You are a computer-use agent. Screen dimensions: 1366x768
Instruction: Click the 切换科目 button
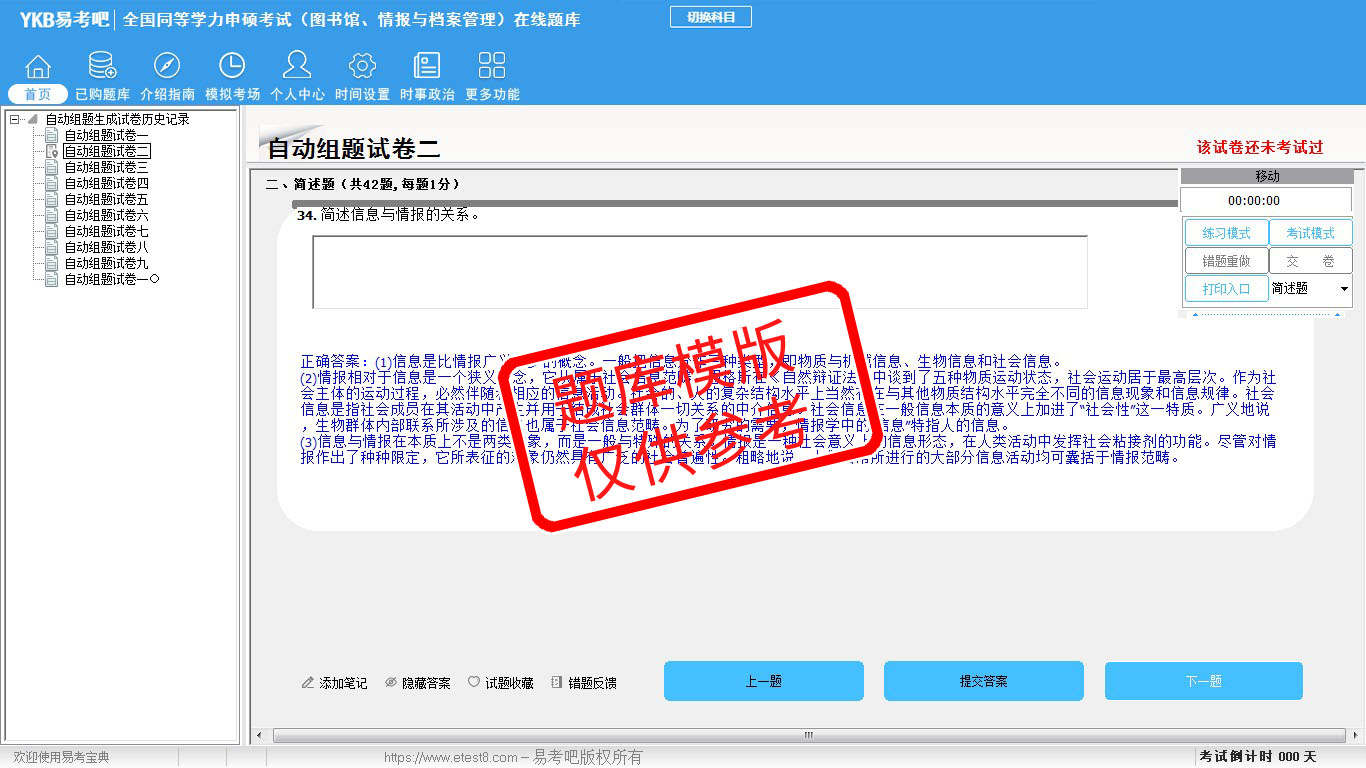click(710, 17)
